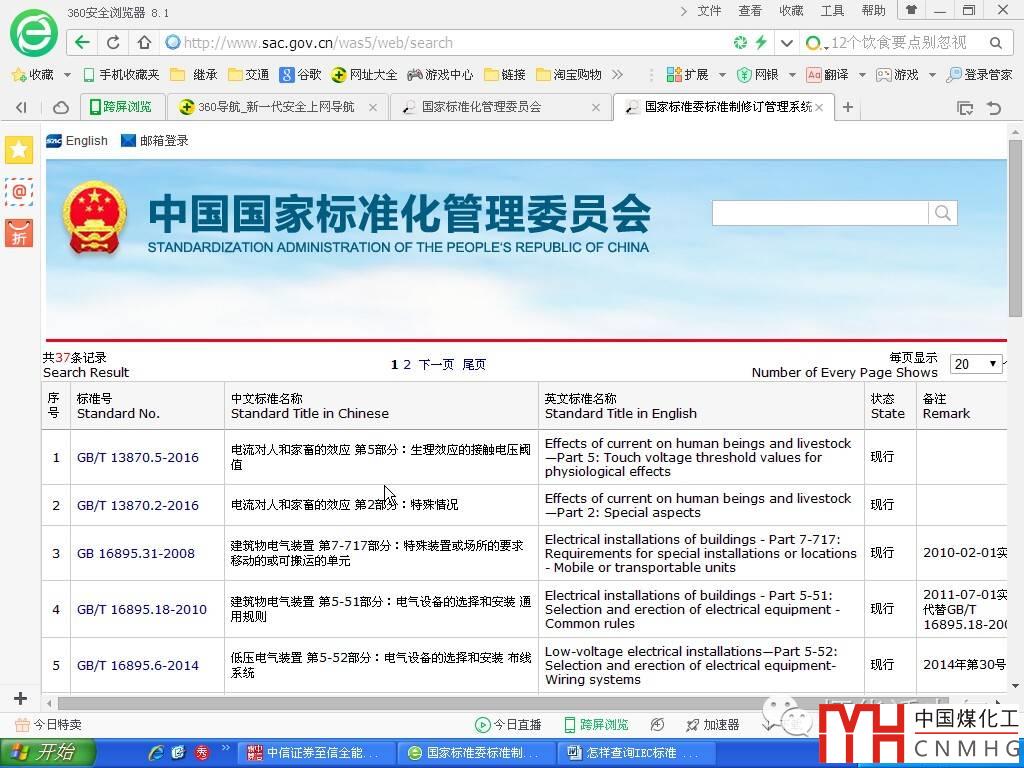Click the site search input field
Screen dimensions: 1024x768
(x=820, y=213)
